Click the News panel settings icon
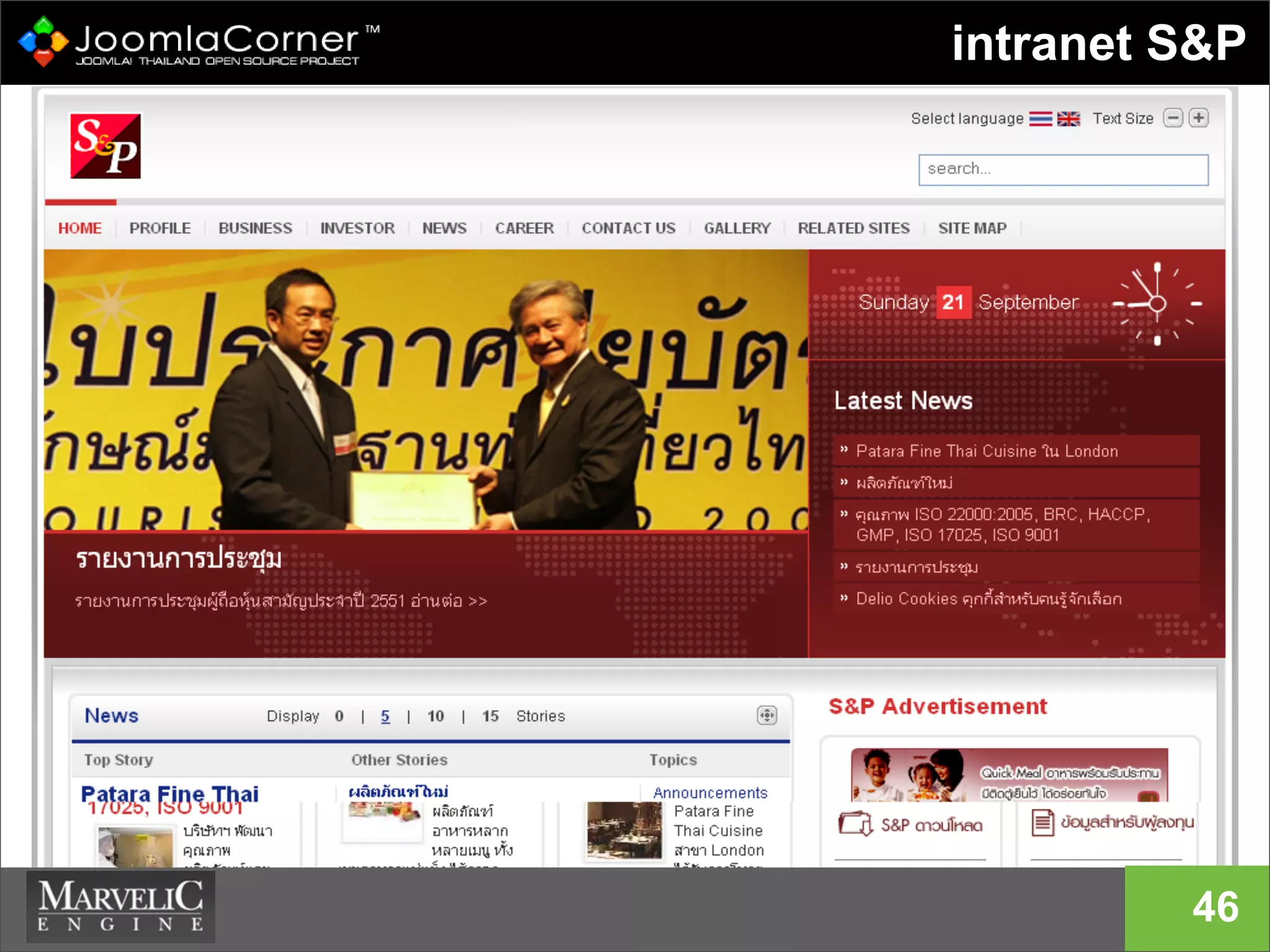The image size is (1270, 952). [767, 715]
